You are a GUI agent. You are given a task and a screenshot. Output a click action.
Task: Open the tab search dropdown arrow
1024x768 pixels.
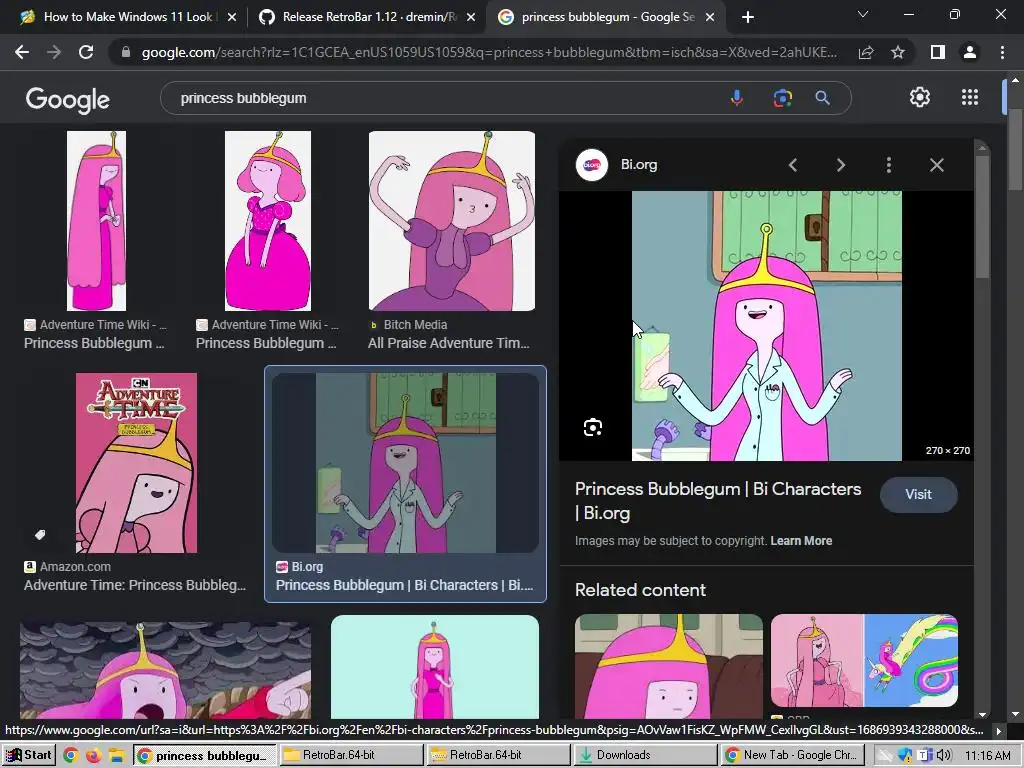(863, 14)
